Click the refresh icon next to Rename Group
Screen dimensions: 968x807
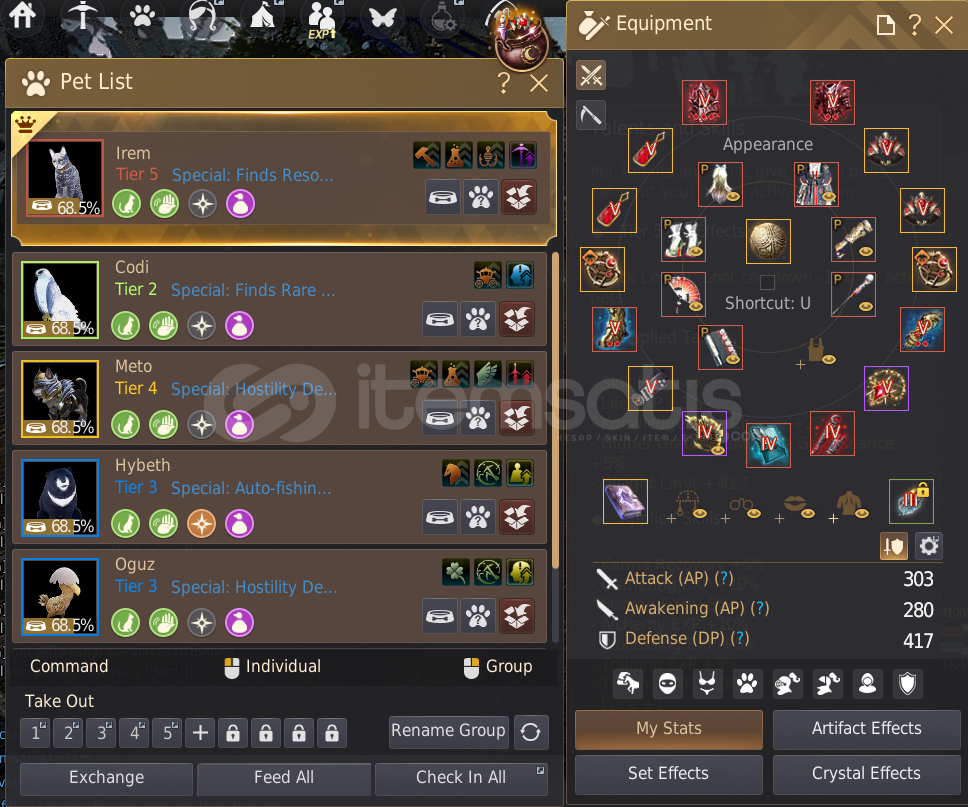pyautogui.click(x=531, y=732)
